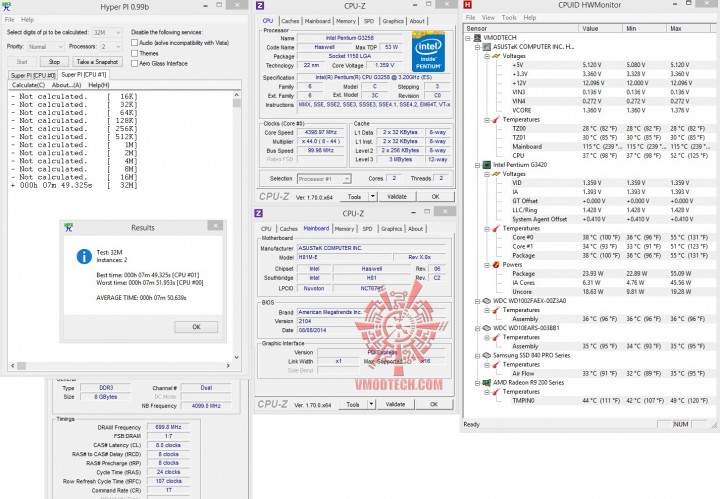Open HWMonitor Tools menu
Image resolution: width=720 pixels, height=499 pixels.
click(x=509, y=17)
